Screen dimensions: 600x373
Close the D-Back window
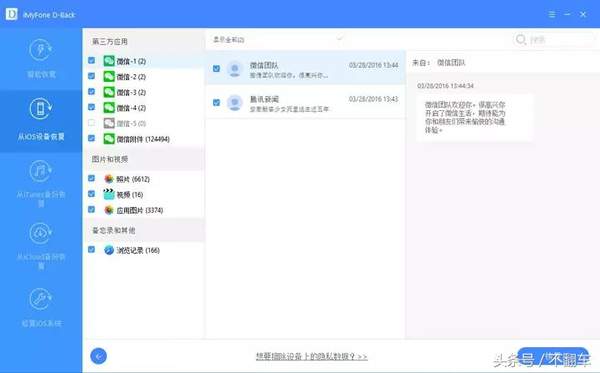[583, 14]
